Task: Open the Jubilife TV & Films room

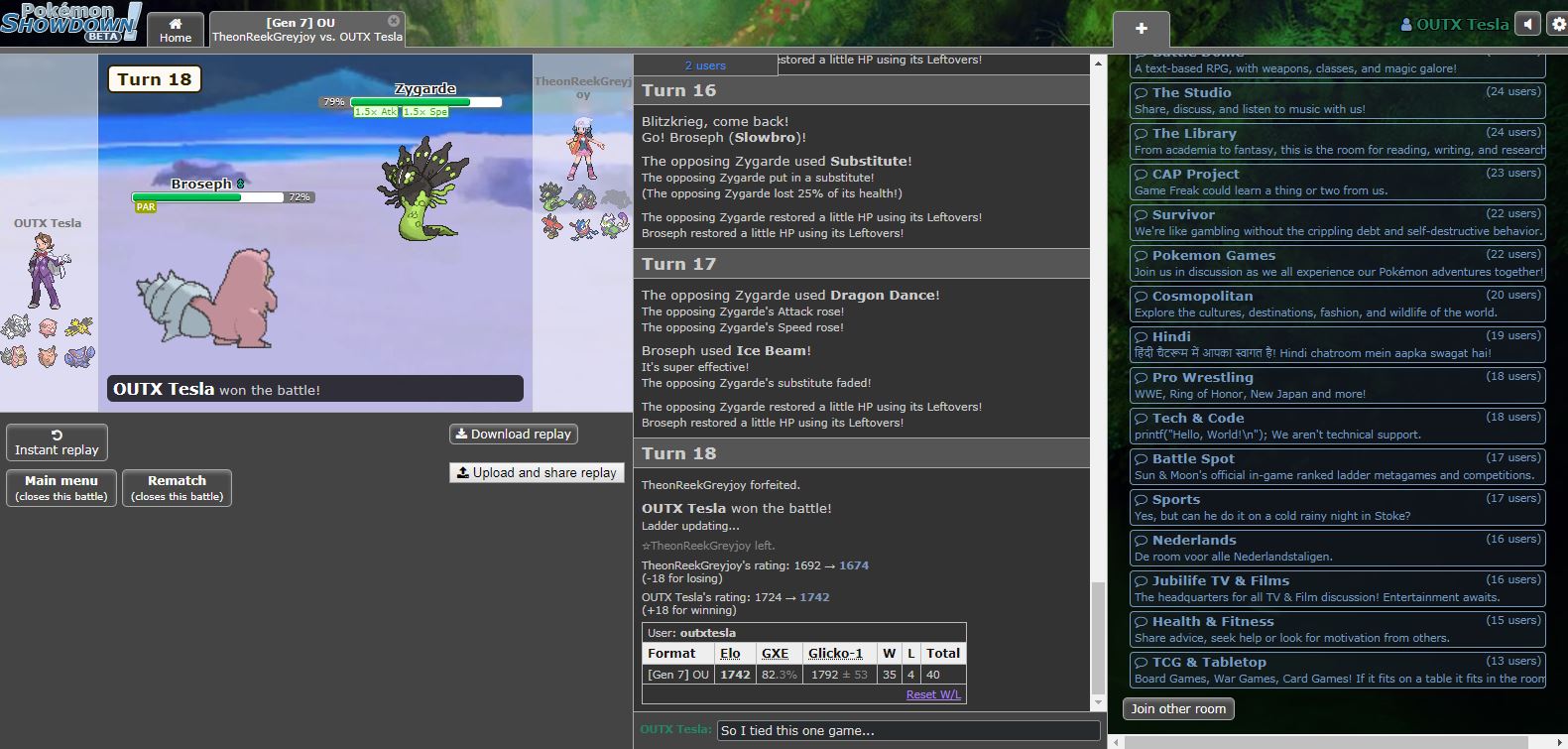Action: click(x=1338, y=588)
